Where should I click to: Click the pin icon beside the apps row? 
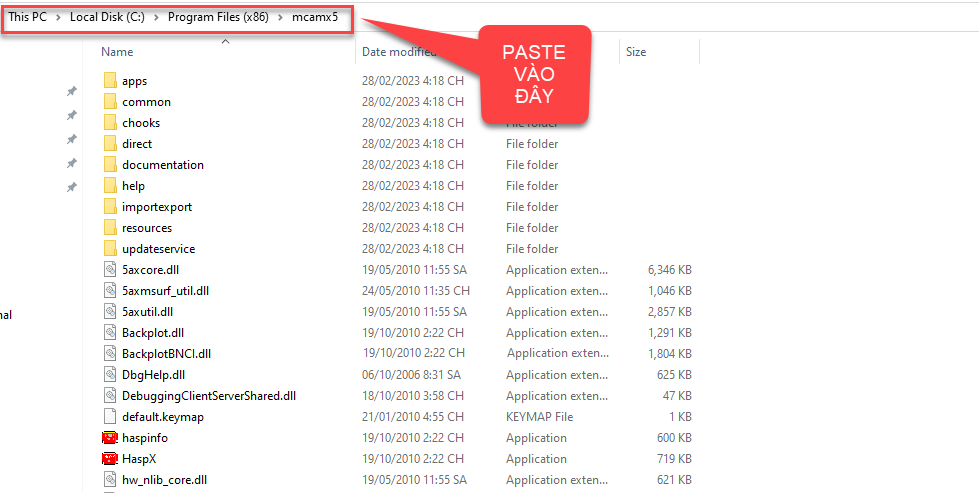[x=72, y=92]
